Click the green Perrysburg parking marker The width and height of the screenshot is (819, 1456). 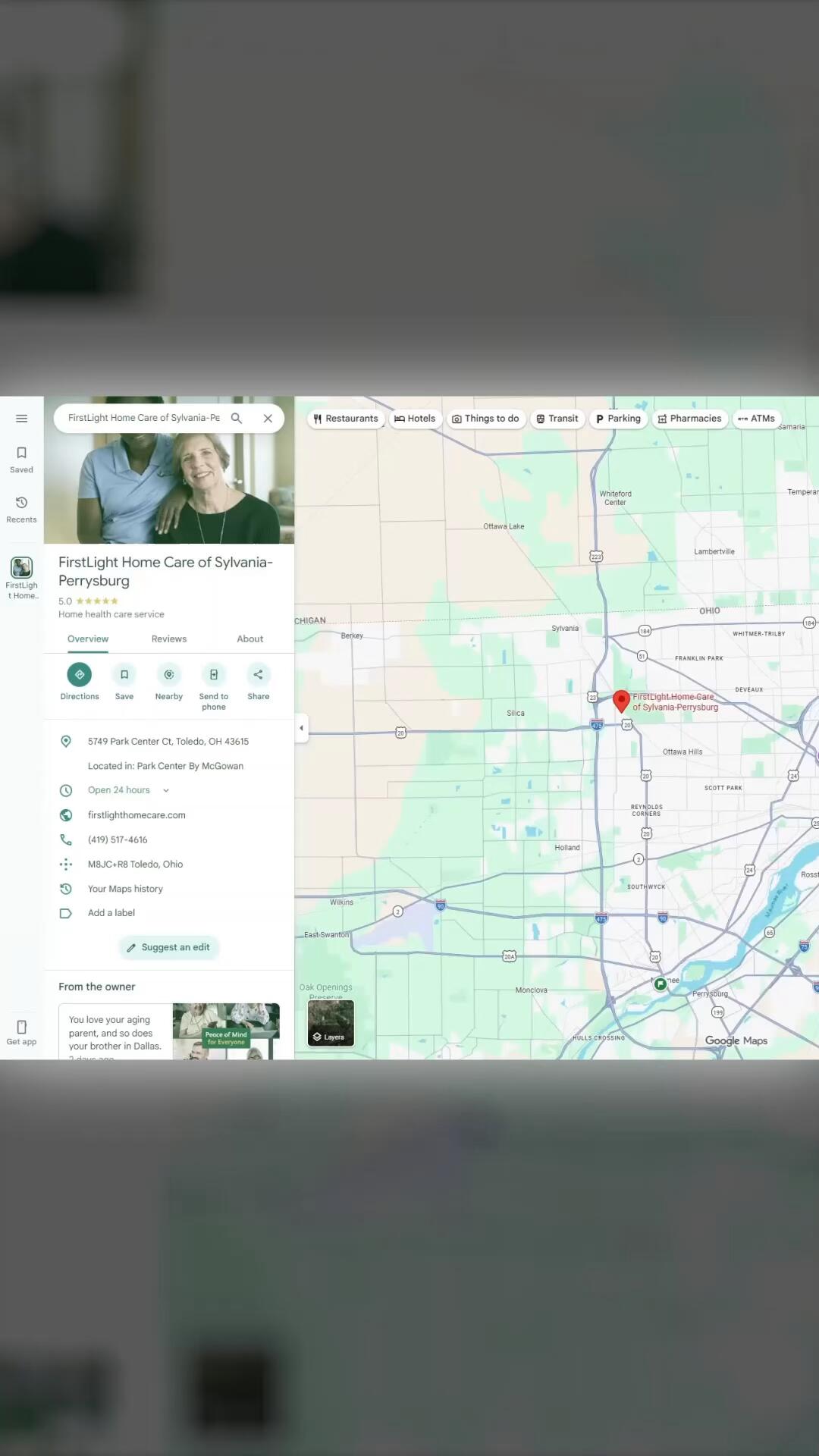pos(660,984)
